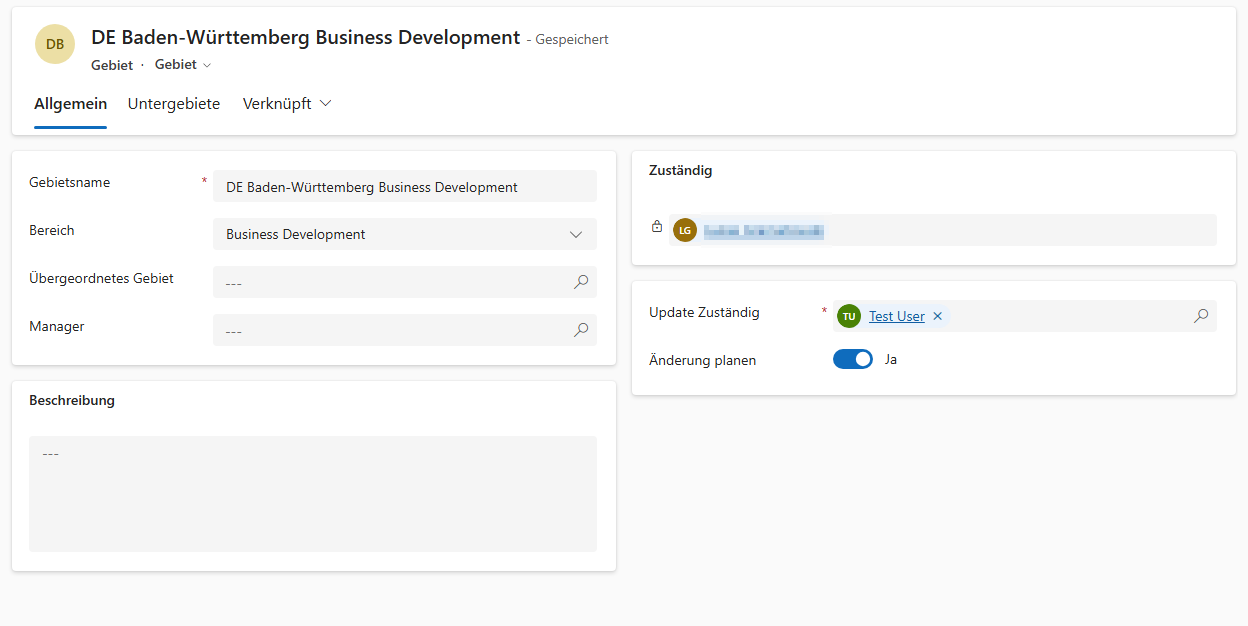Image resolution: width=1248 pixels, height=626 pixels.
Task: Open the Gebiet form selector chevron
Action: (x=207, y=65)
